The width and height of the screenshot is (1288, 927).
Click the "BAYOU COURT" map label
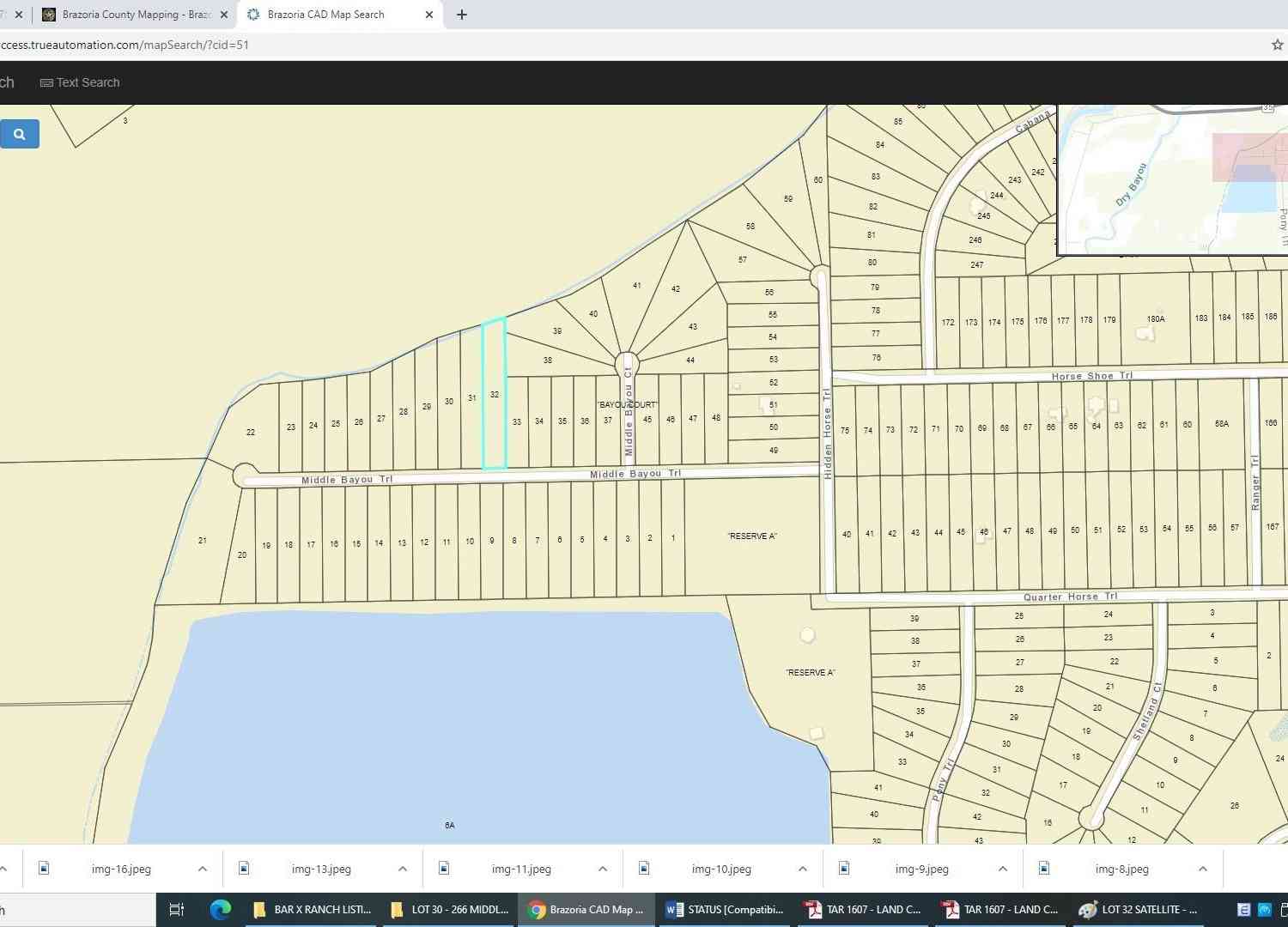point(628,405)
